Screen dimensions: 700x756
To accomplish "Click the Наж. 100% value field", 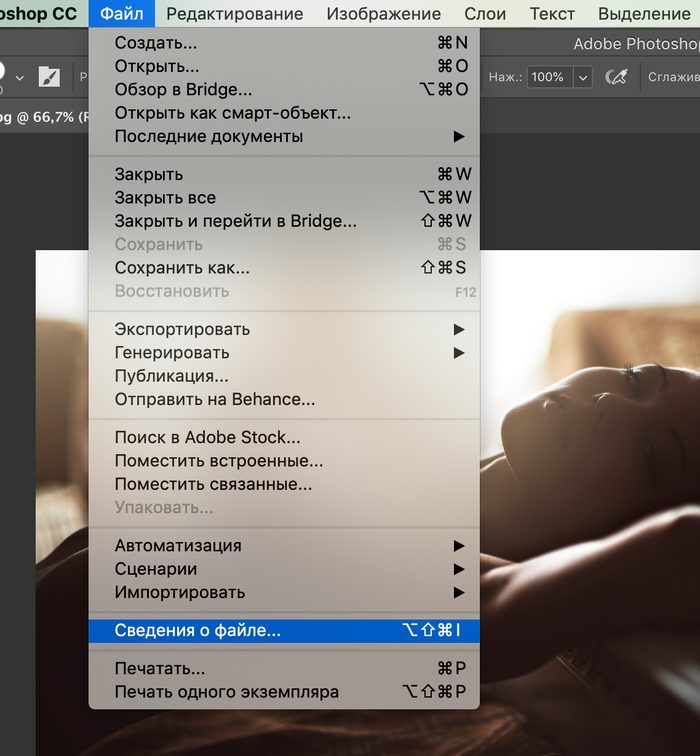I will point(550,77).
